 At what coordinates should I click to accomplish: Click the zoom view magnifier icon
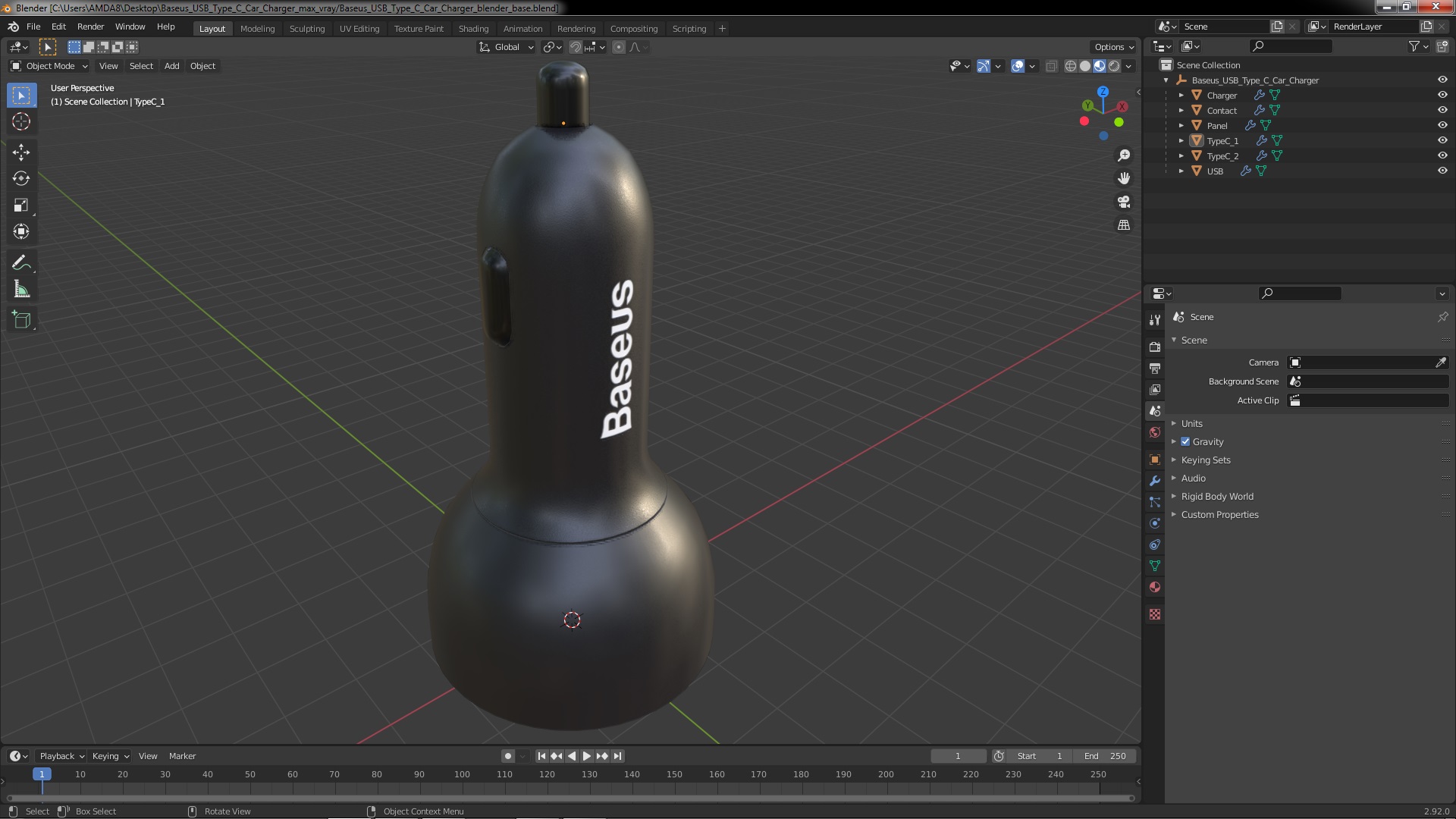coord(1124,155)
